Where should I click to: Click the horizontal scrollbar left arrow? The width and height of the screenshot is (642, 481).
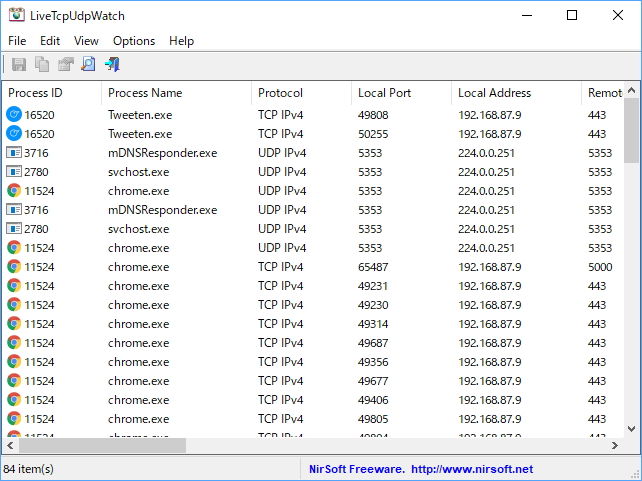point(10,445)
